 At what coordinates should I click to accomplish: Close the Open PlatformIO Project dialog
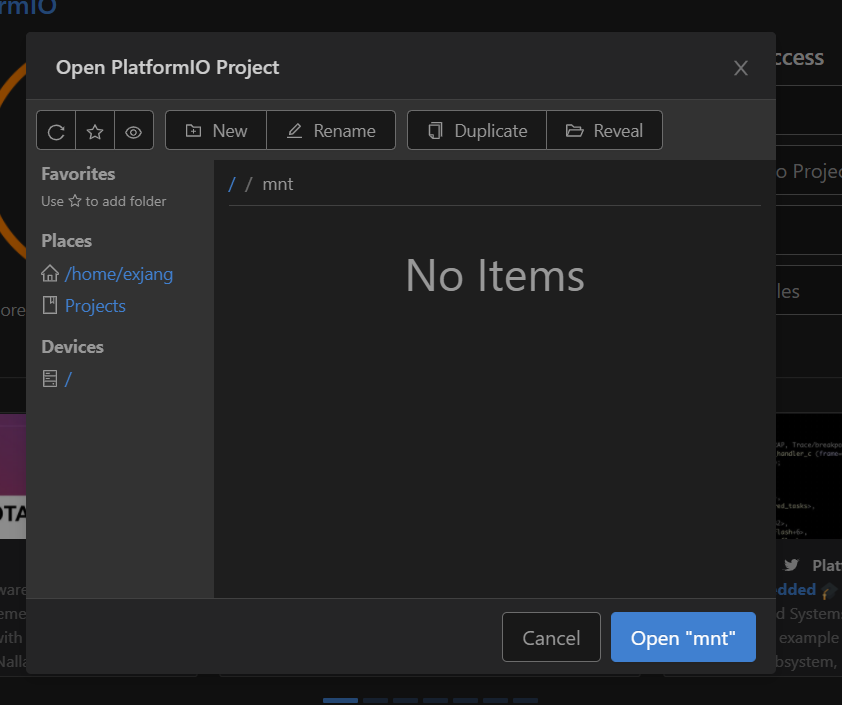click(741, 68)
